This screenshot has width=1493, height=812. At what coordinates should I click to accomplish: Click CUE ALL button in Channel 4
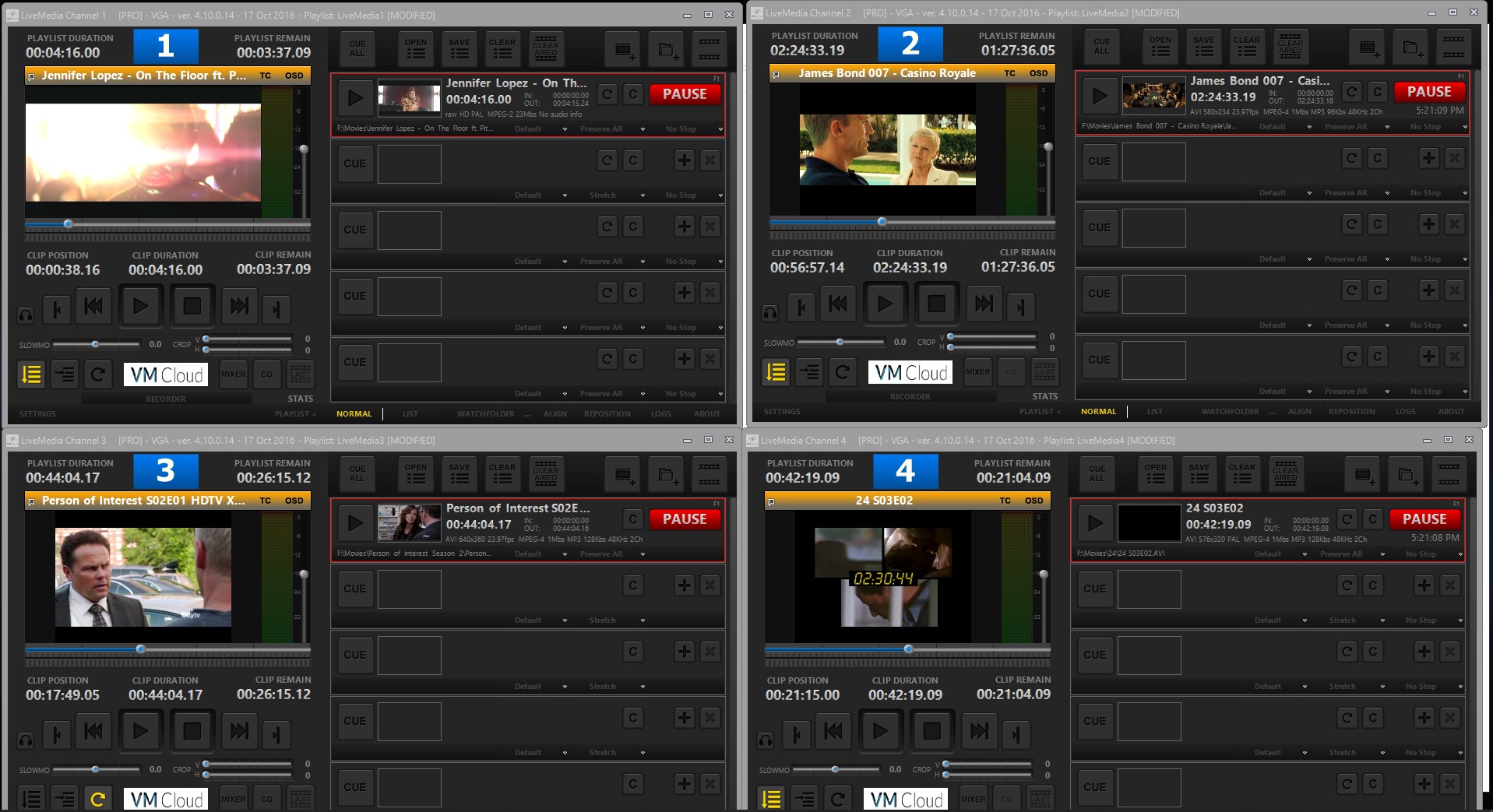[x=1097, y=474]
